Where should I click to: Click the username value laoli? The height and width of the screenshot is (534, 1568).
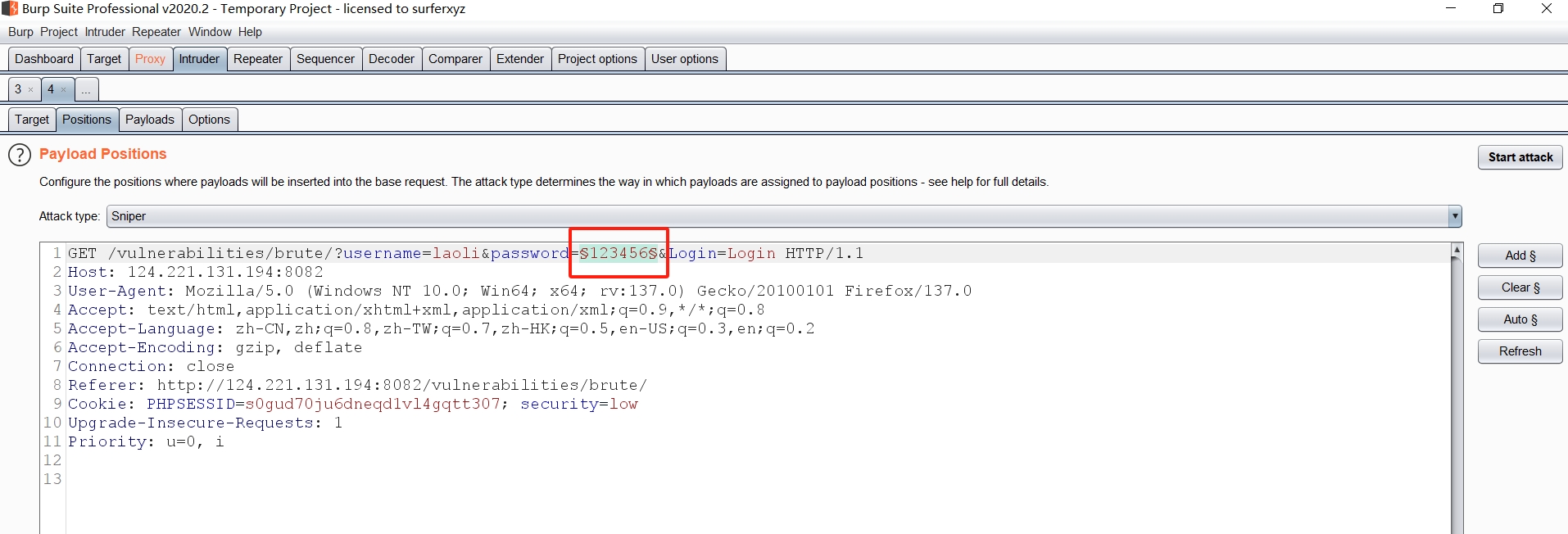[456, 253]
